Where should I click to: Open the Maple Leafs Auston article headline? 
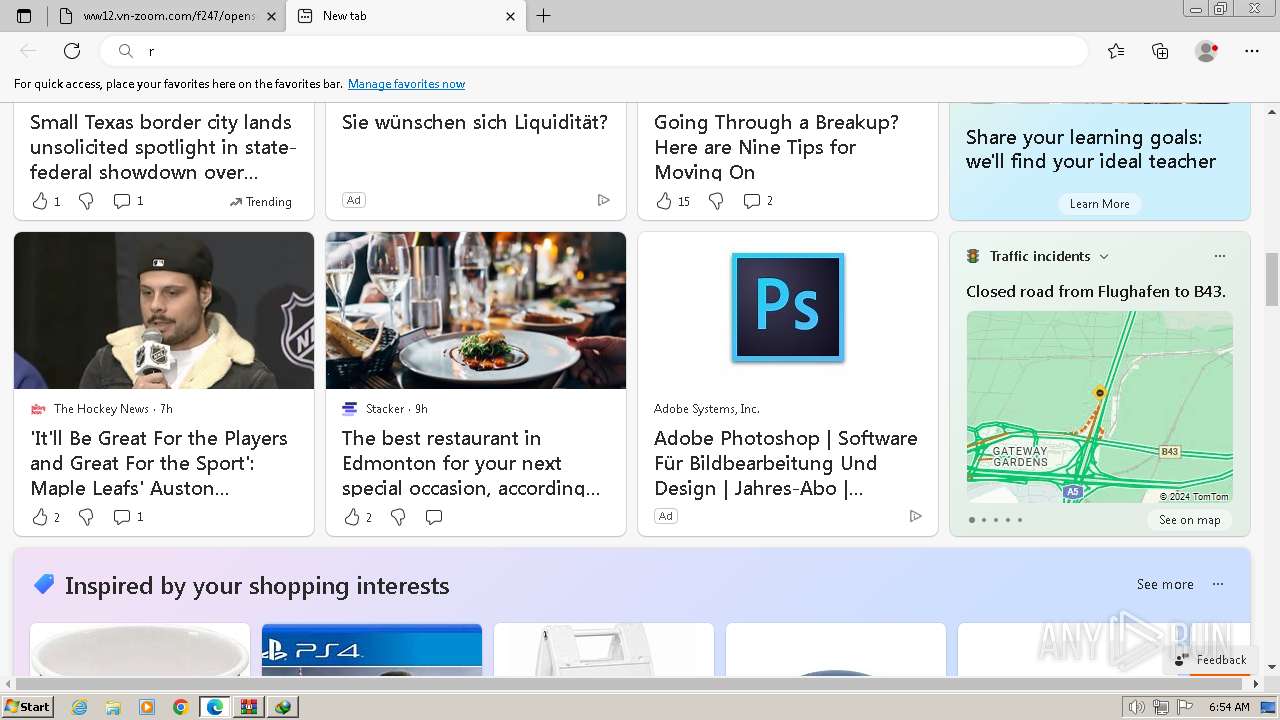click(159, 463)
